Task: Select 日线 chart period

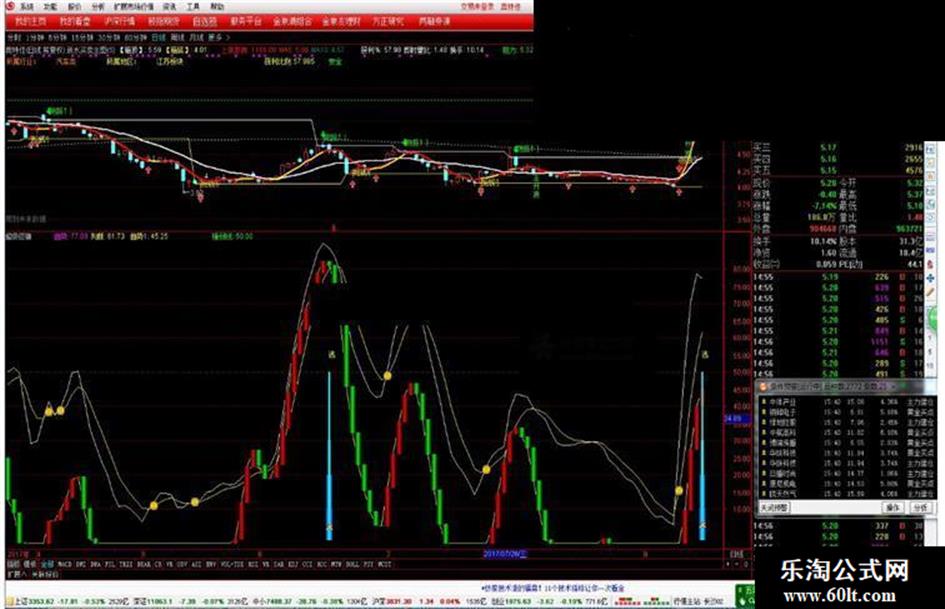Action: 159,37
